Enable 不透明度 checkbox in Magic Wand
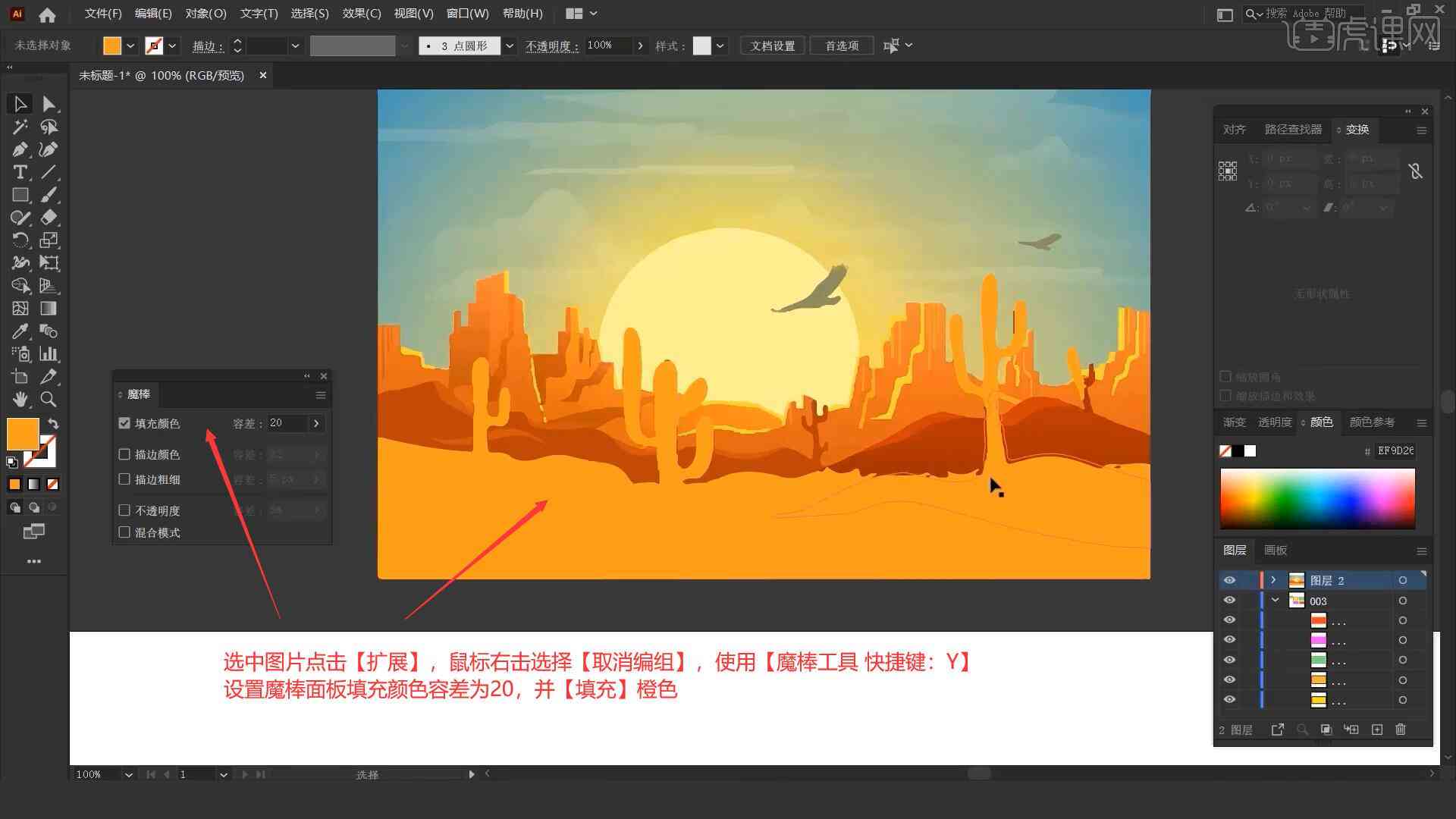 coord(126,510)
